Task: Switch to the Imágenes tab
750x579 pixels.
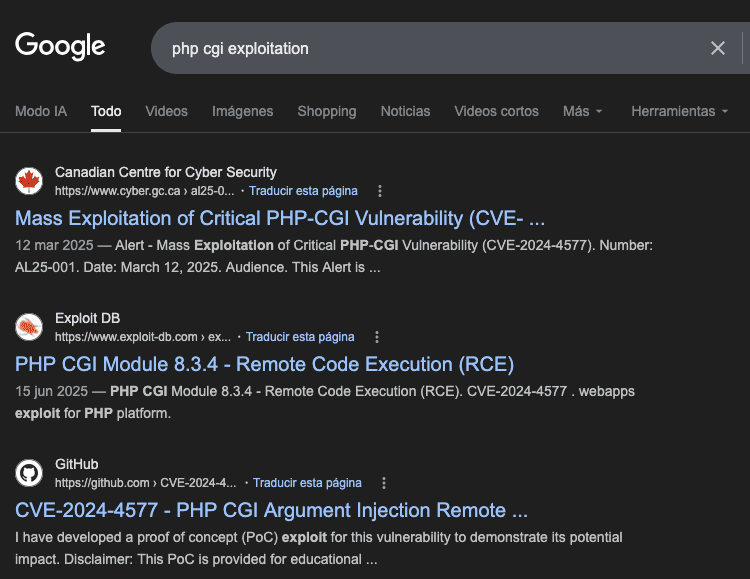Action: 242,111
